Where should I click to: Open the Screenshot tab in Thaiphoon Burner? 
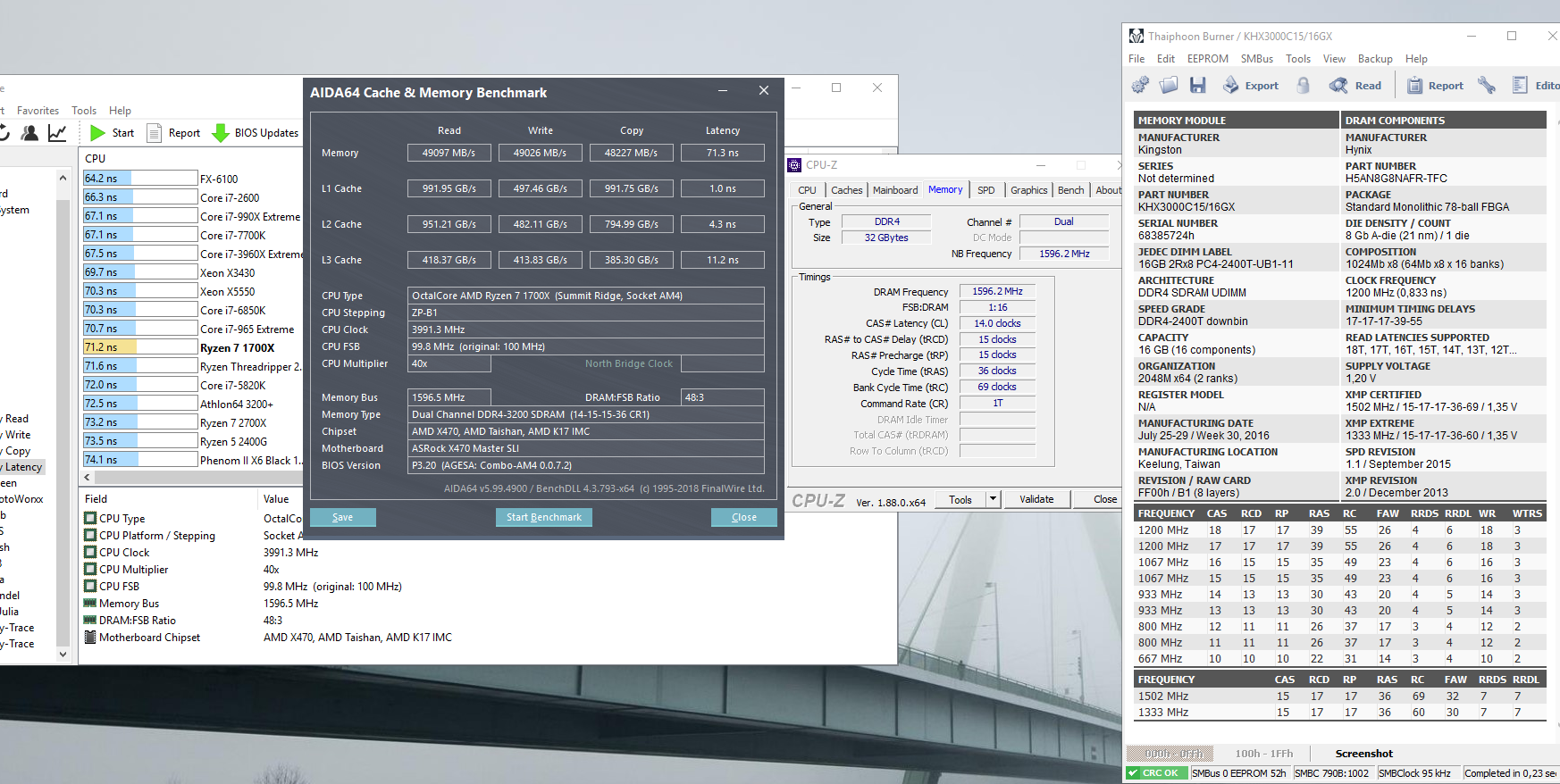click(1363, 754)
